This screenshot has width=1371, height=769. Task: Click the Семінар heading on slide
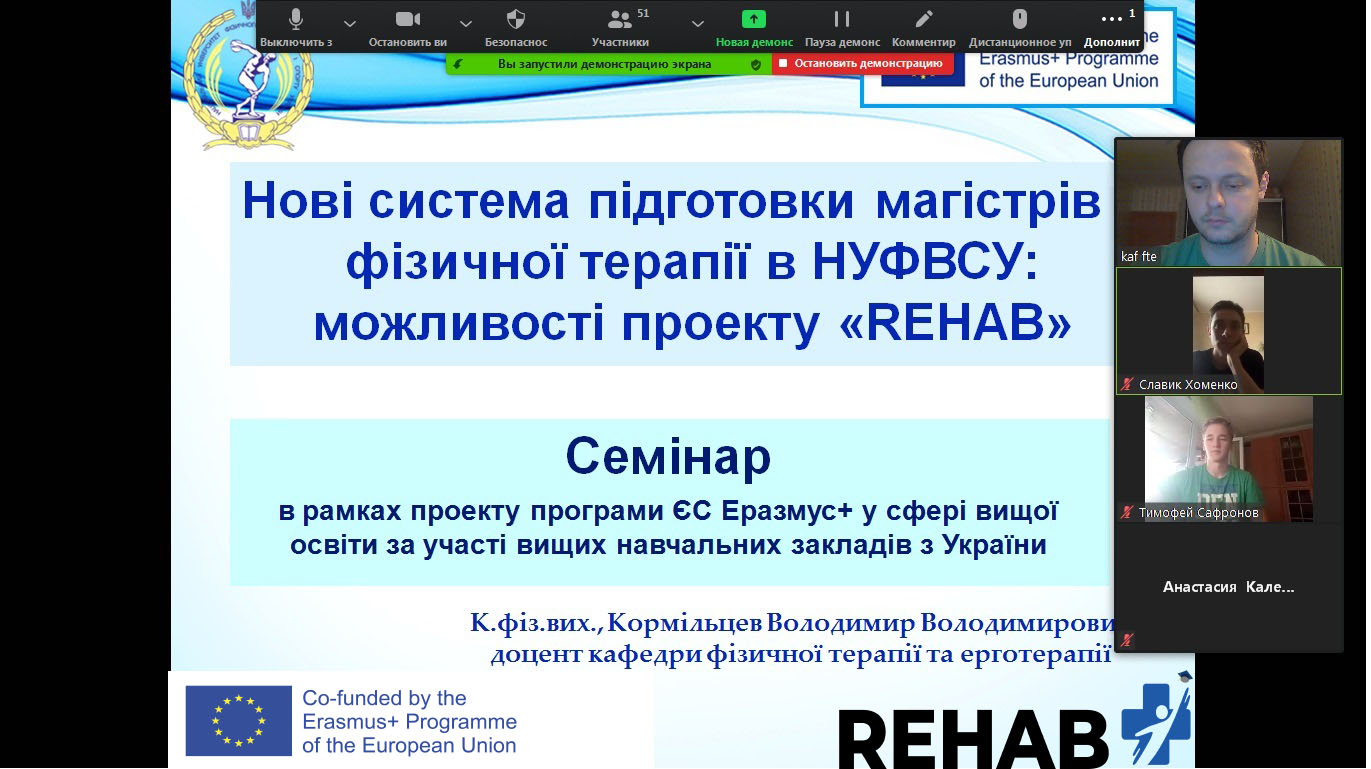(668, 457)
